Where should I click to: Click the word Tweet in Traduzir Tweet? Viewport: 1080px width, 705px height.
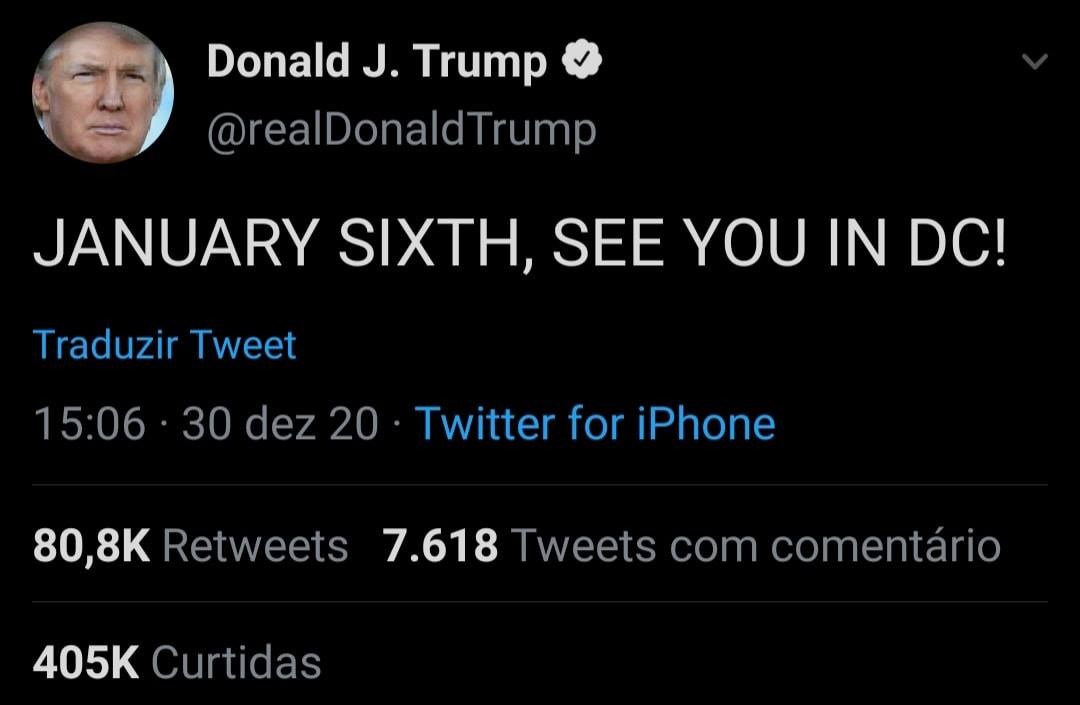coord(243,345)
